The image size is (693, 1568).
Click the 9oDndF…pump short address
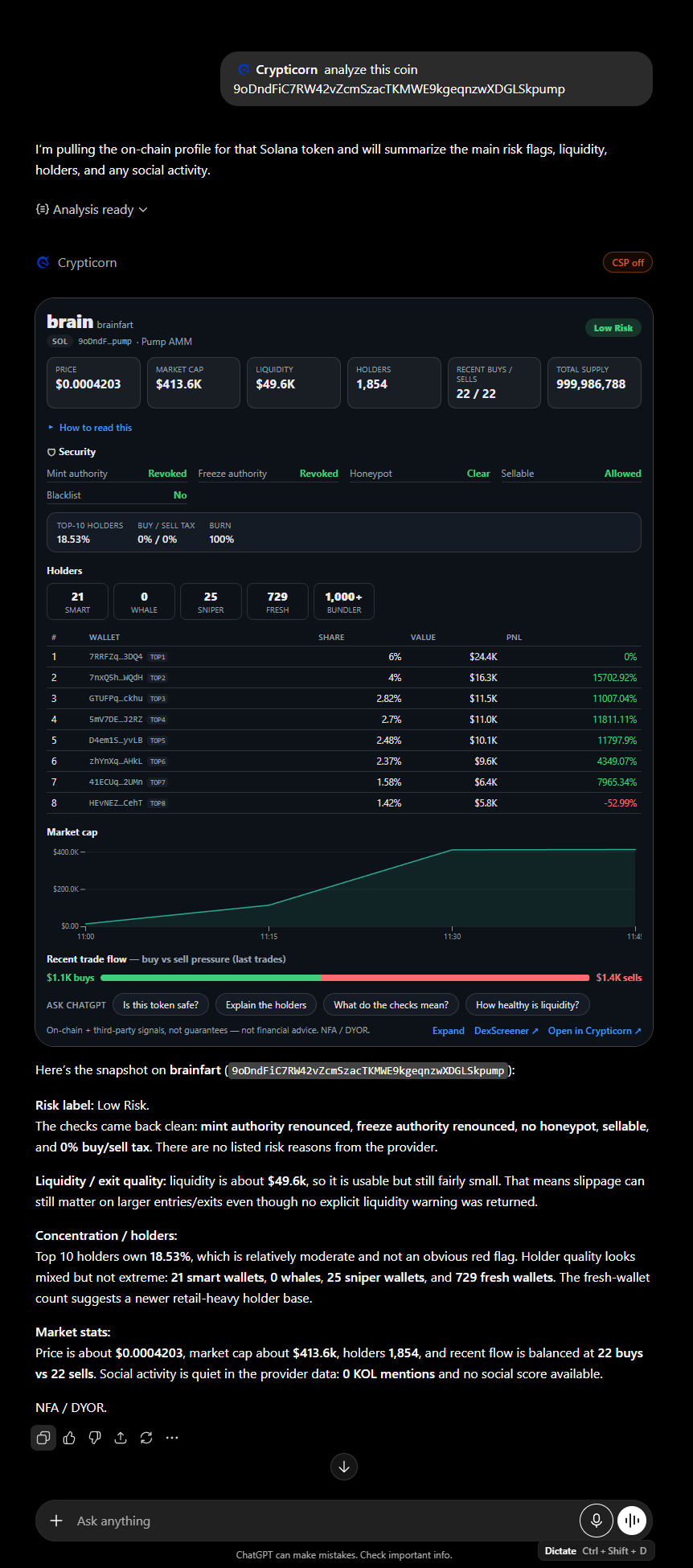pyautogui.click(x=105, y=342)
